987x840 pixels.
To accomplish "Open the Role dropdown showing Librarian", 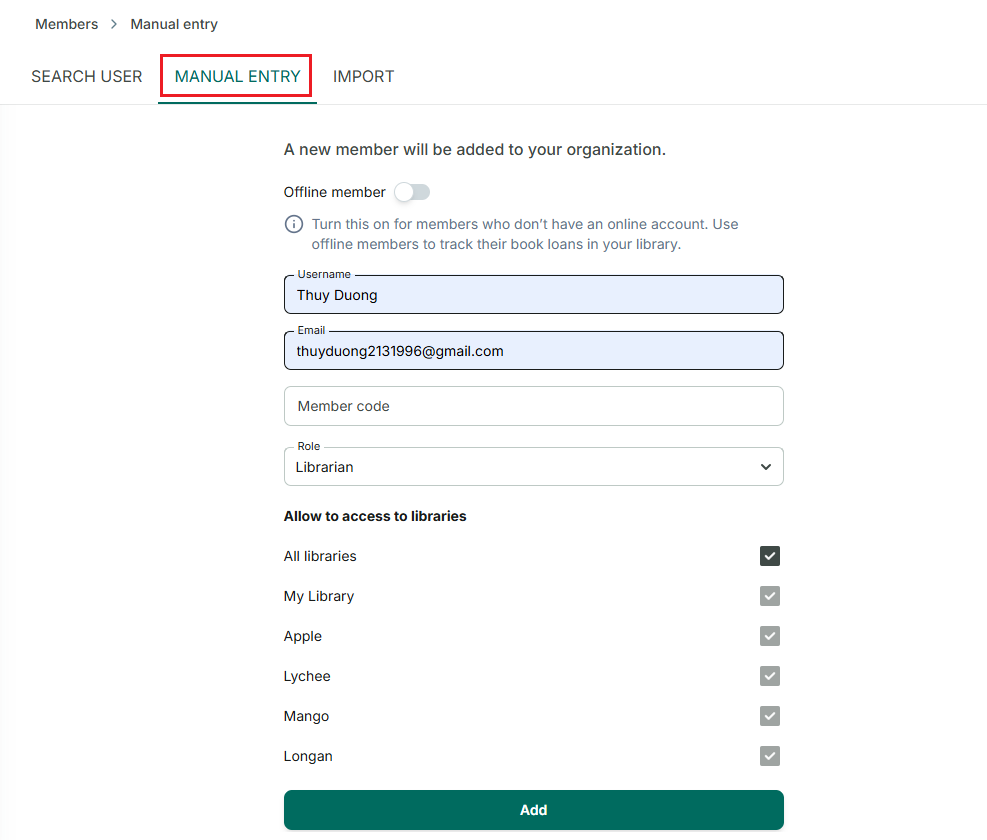I will [534, 467].
